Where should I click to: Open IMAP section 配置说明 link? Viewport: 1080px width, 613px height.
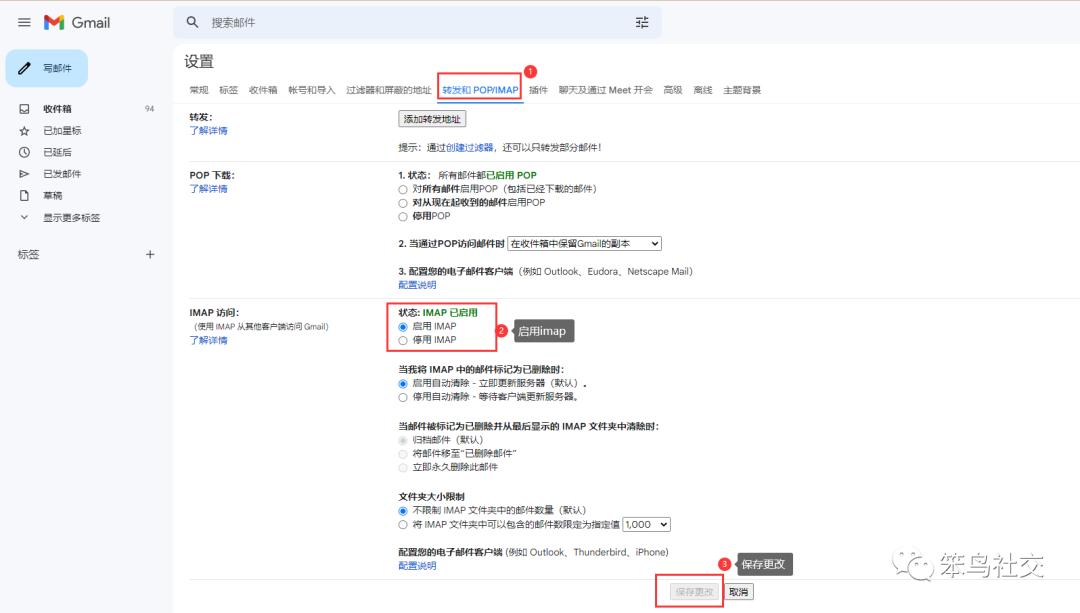coord(417,566)
